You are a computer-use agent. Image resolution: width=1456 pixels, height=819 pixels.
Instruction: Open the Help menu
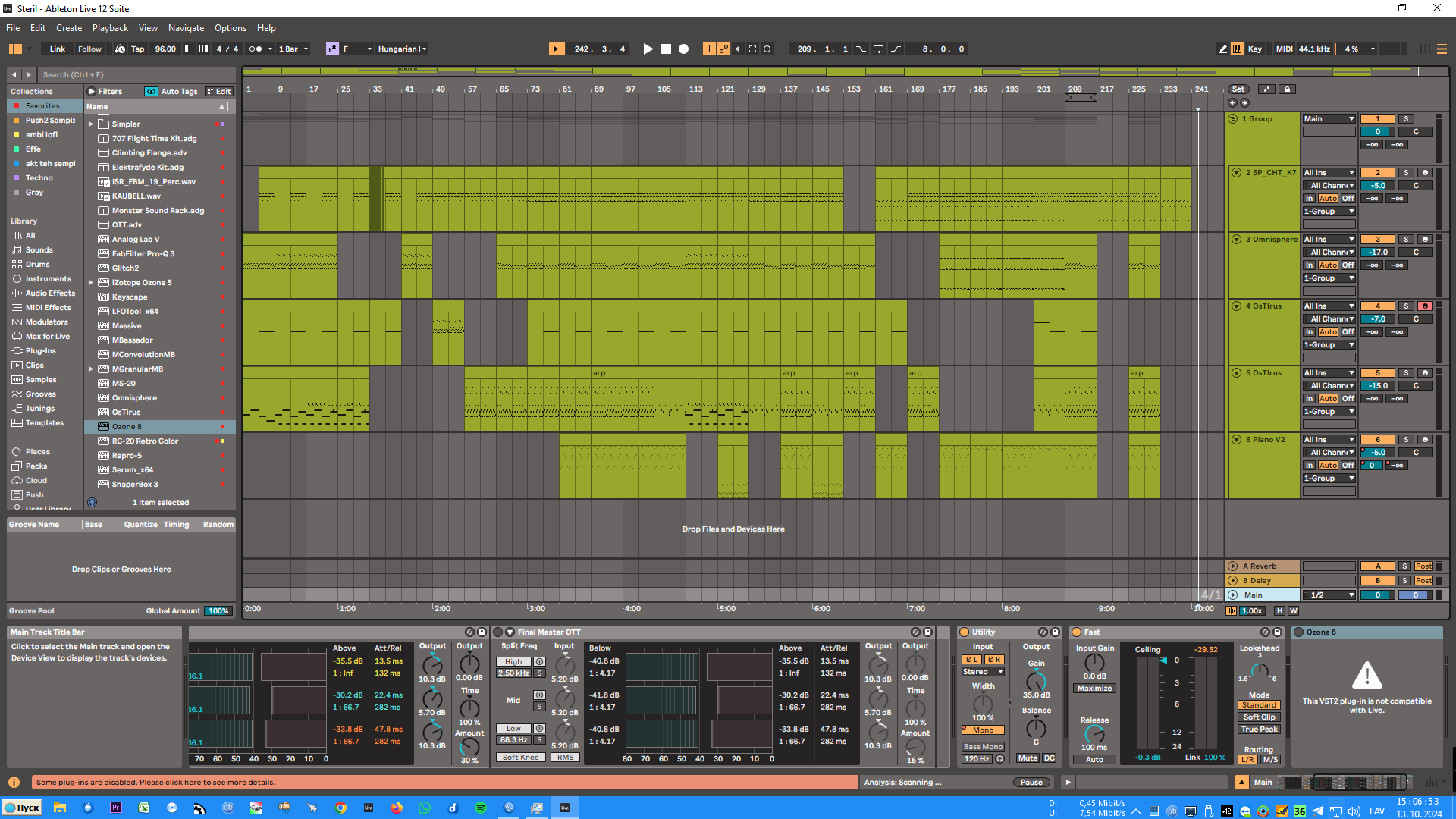point(266,28)
